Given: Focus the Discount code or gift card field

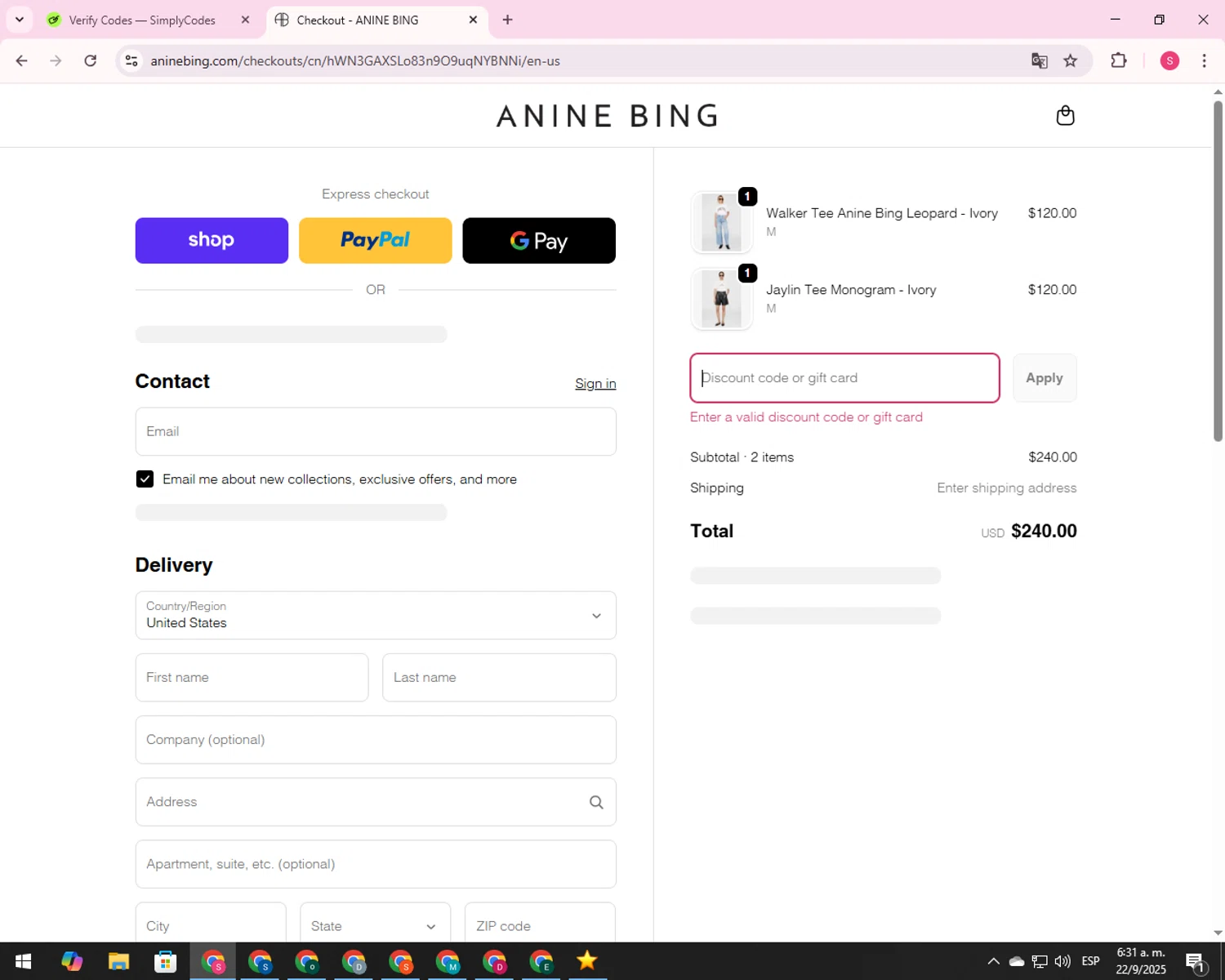Looking at the screenshot, I should 844,378.
